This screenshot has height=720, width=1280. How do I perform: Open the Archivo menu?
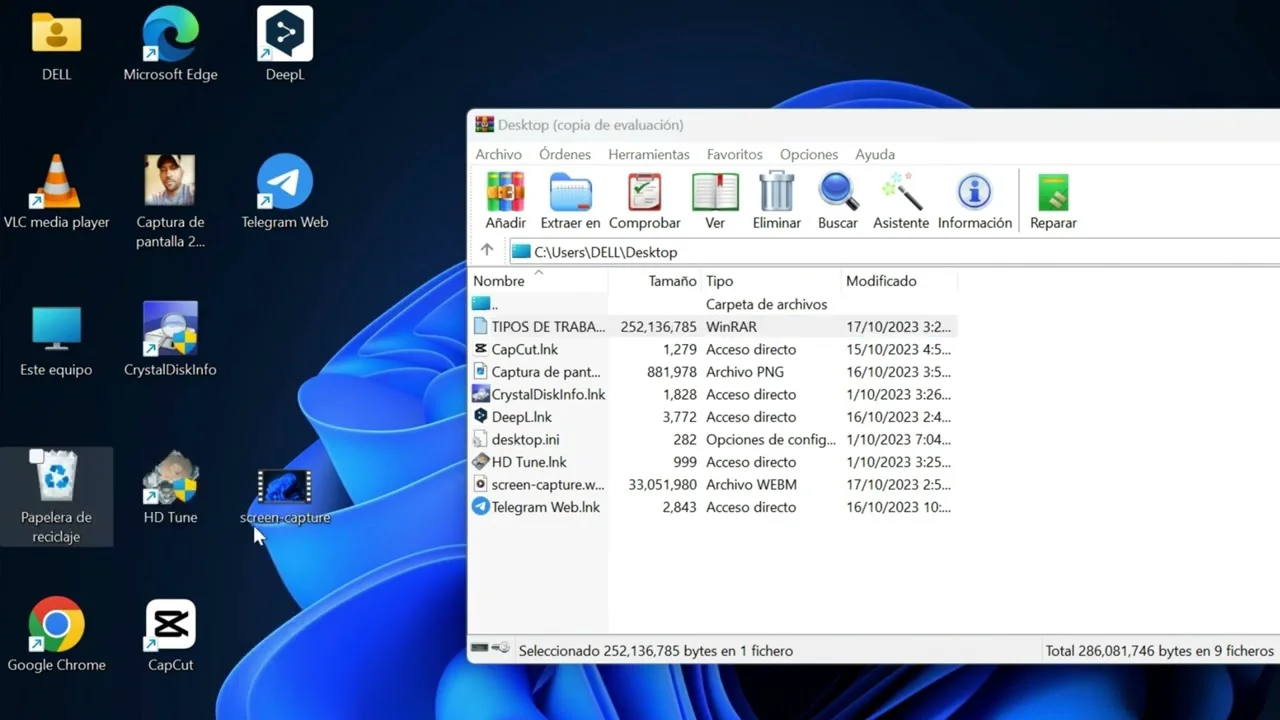[498, 154]
